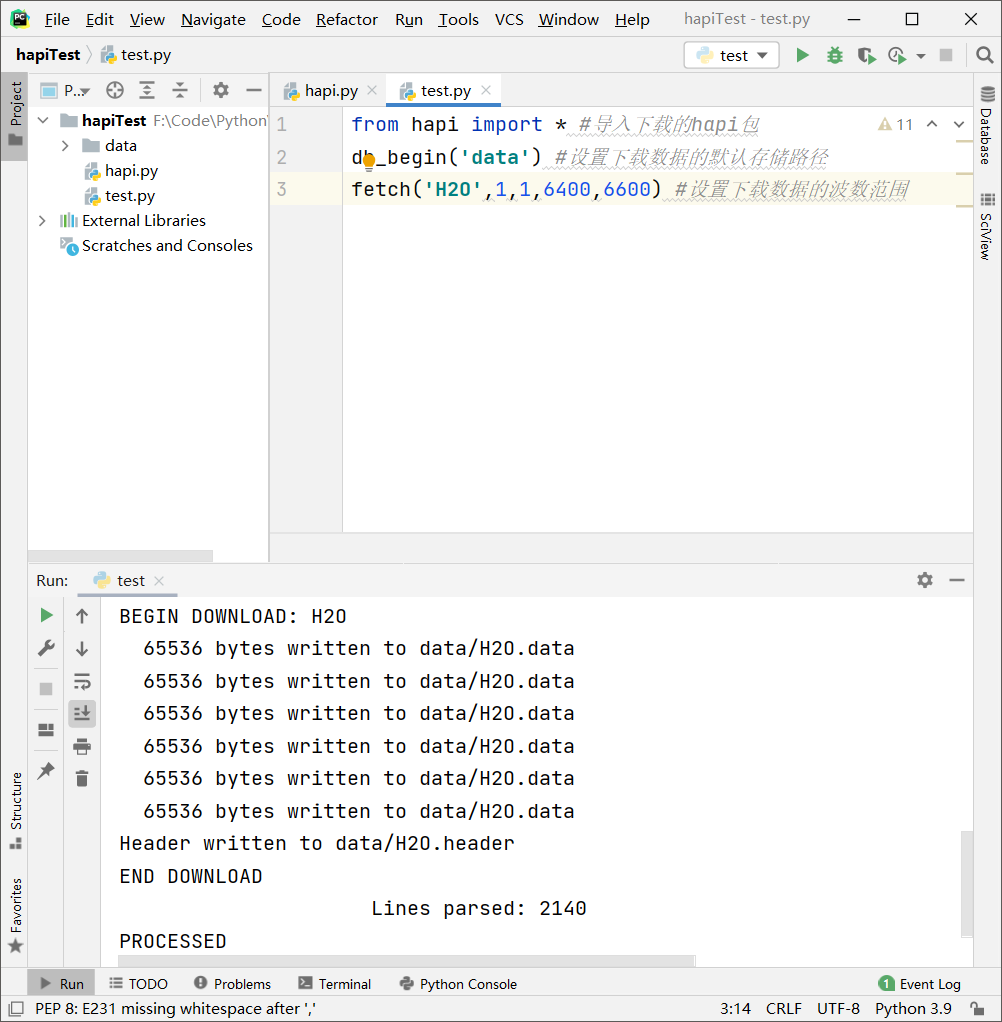
Task: Open the Project view selector dropdown
Action: (x=65, y=90)
